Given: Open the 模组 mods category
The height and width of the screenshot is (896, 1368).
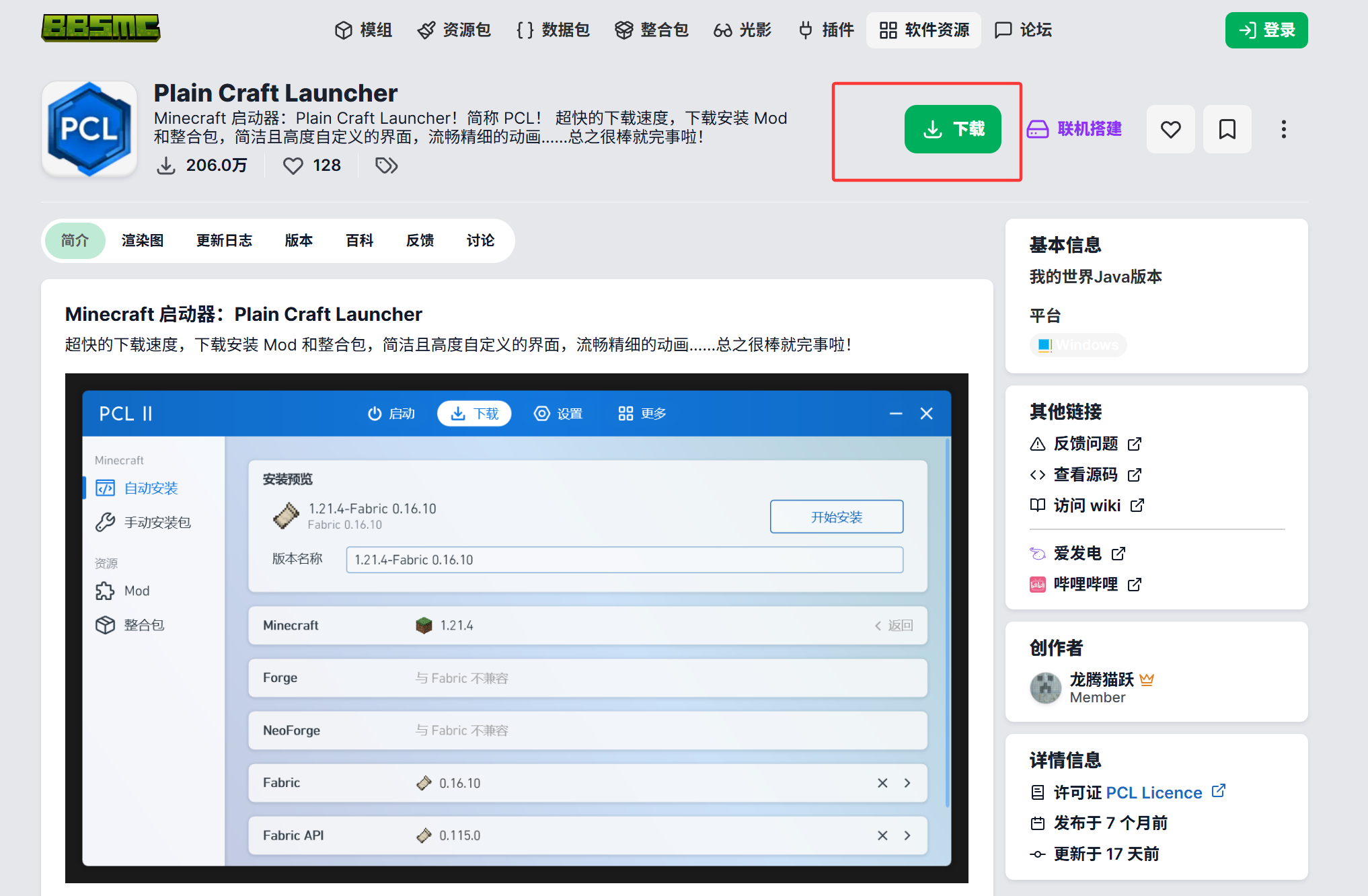Looking at the screenshot, I should click(363, 30).
